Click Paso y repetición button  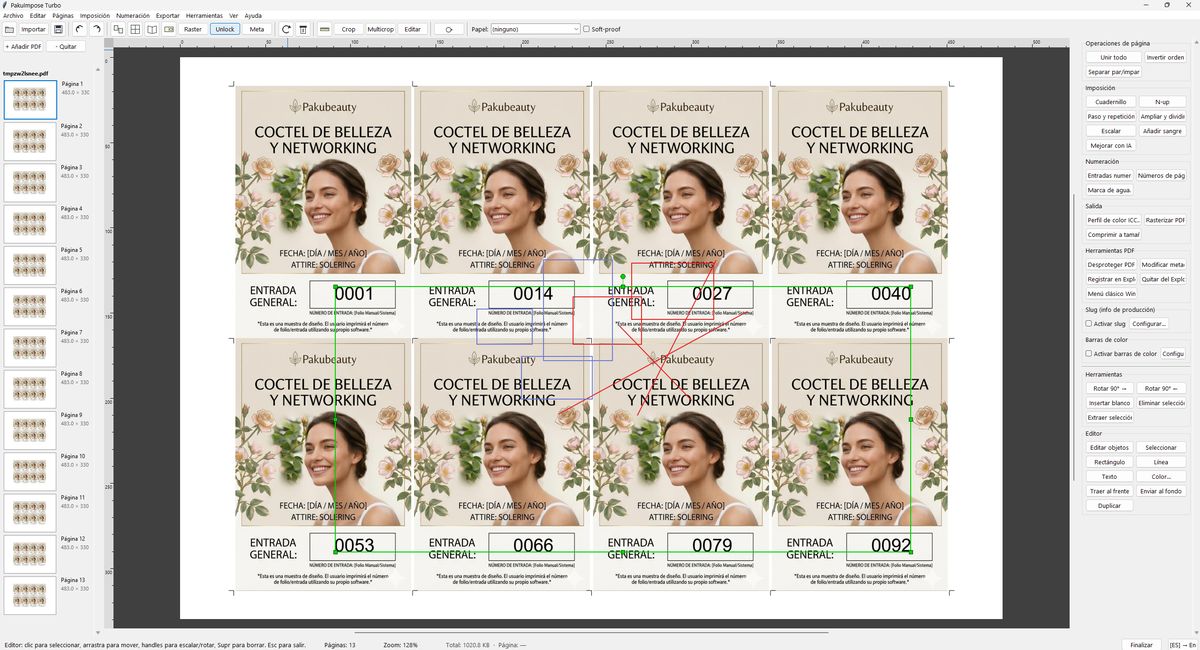[1111, 116]
